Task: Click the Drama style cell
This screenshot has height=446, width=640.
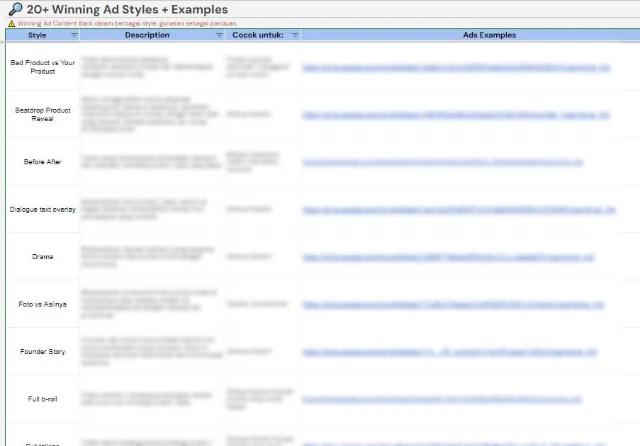Action: [x=42, y=257]
